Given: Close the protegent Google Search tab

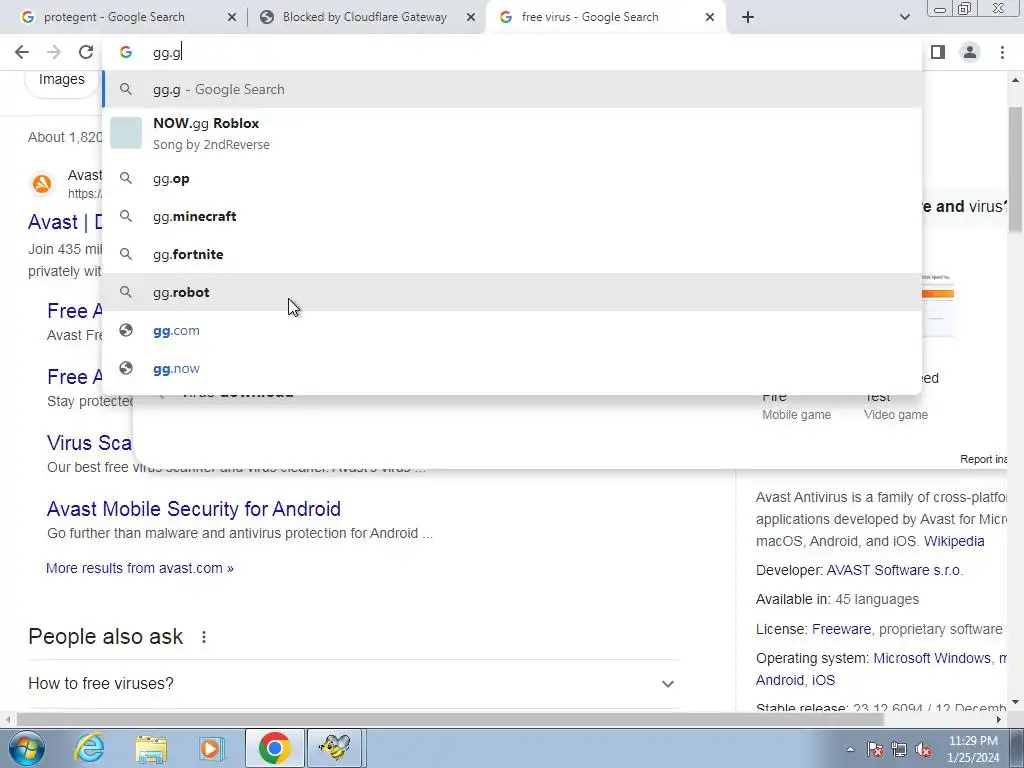Looking at the screenshot, I should click(x=232, y=18).
